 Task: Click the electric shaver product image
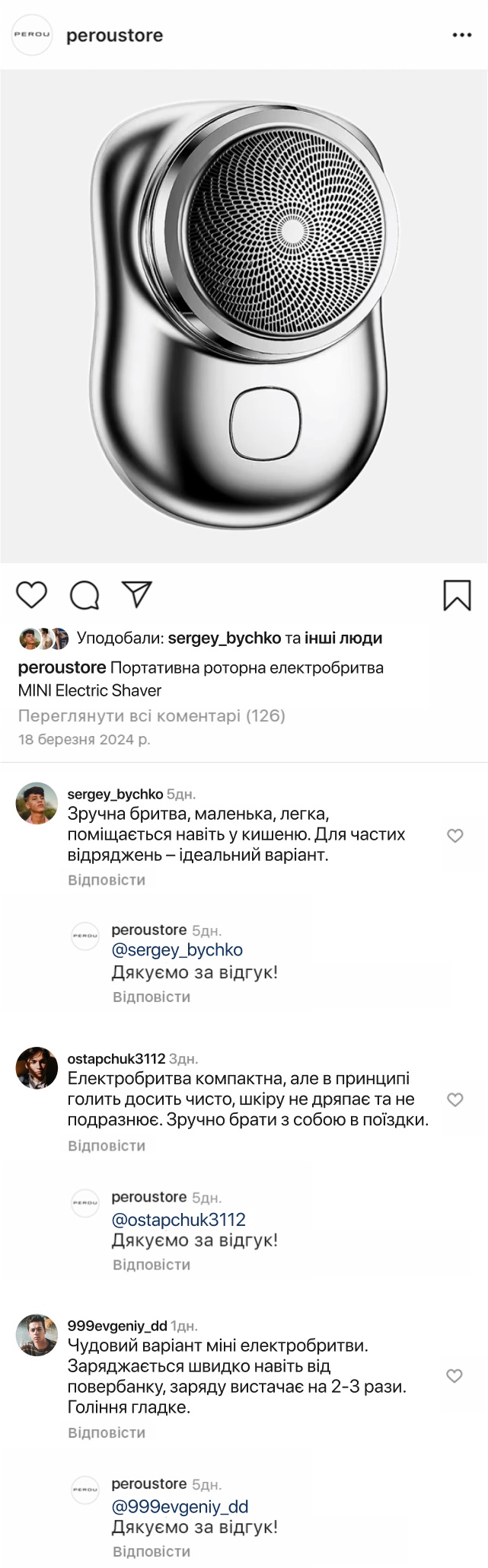click(244, 316)
